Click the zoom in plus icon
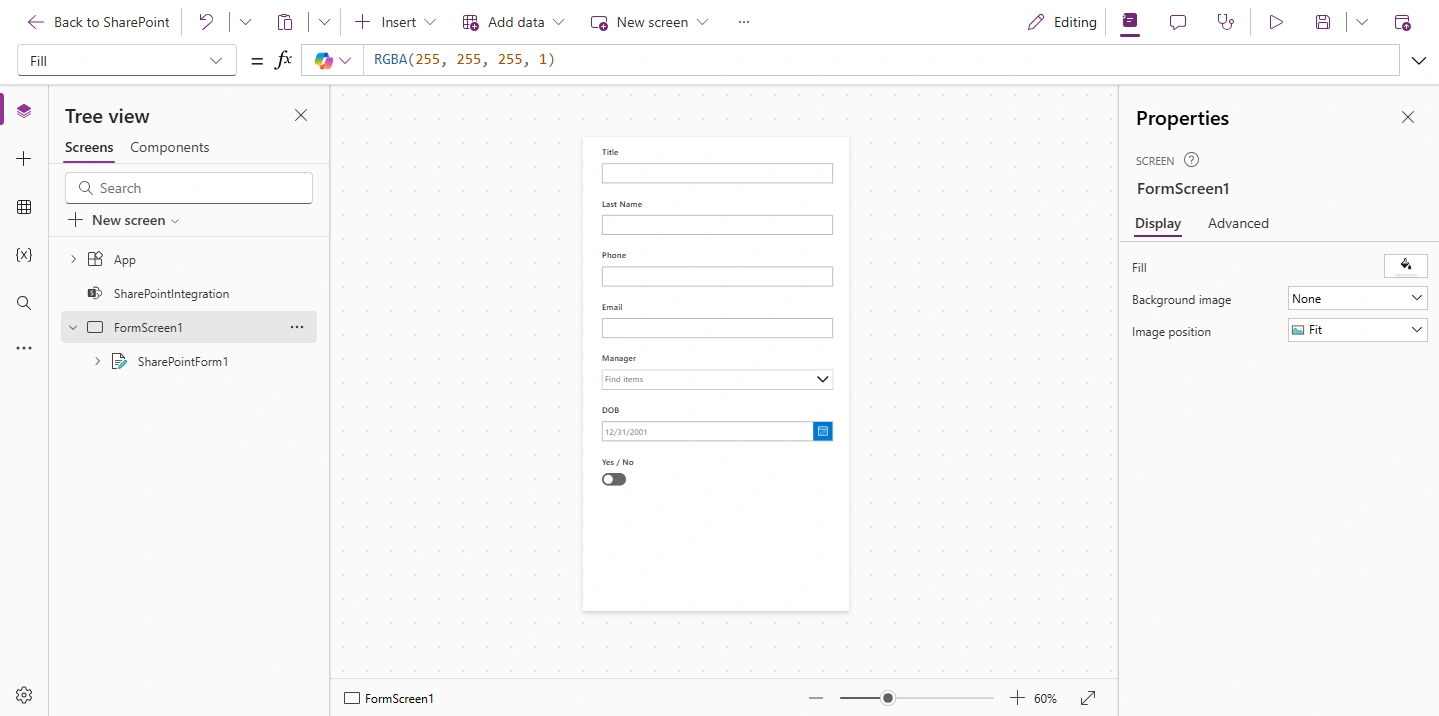This screenshot has height=716, width=1439. (1017, 698)
